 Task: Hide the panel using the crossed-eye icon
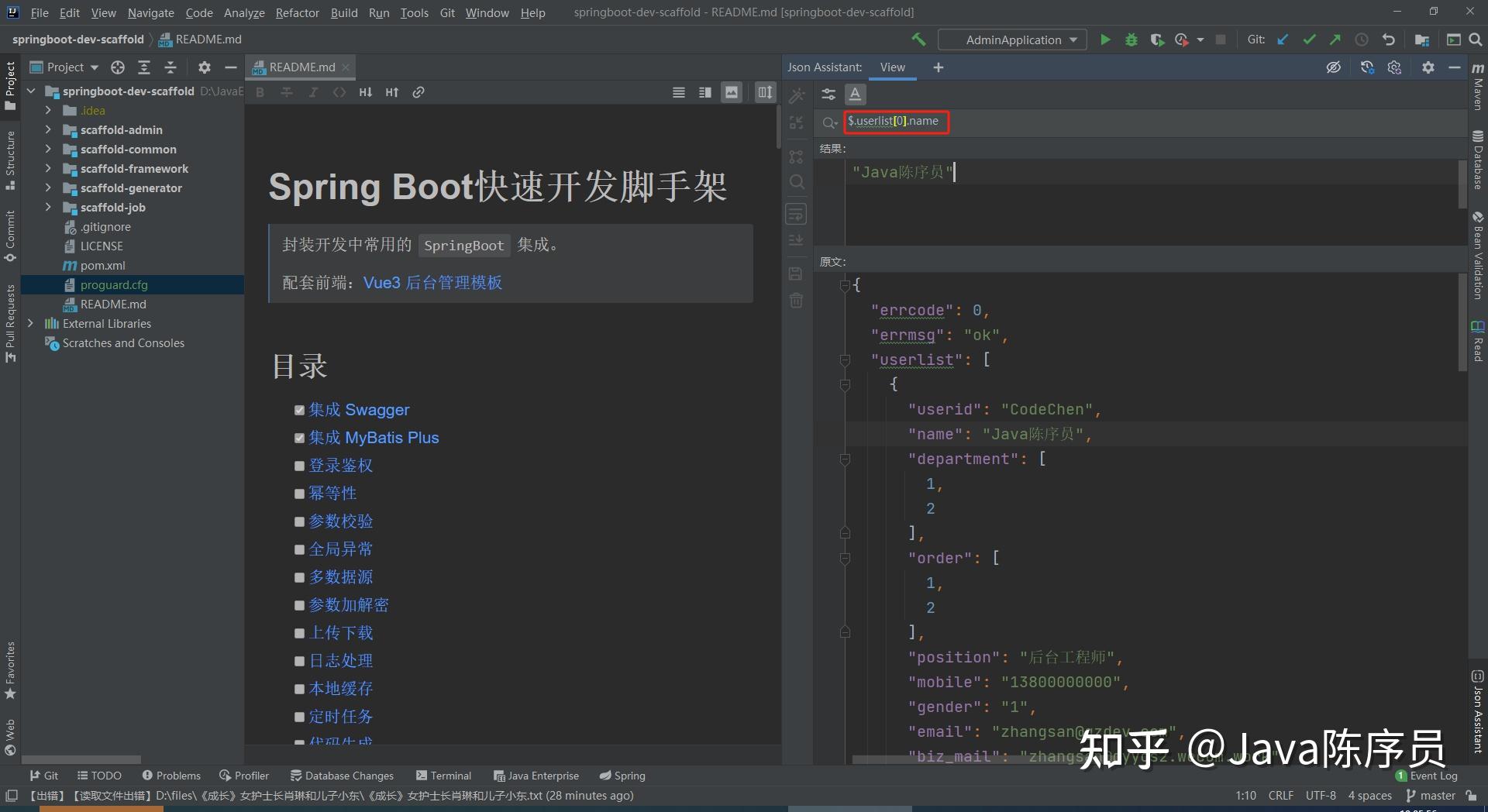1333,67
